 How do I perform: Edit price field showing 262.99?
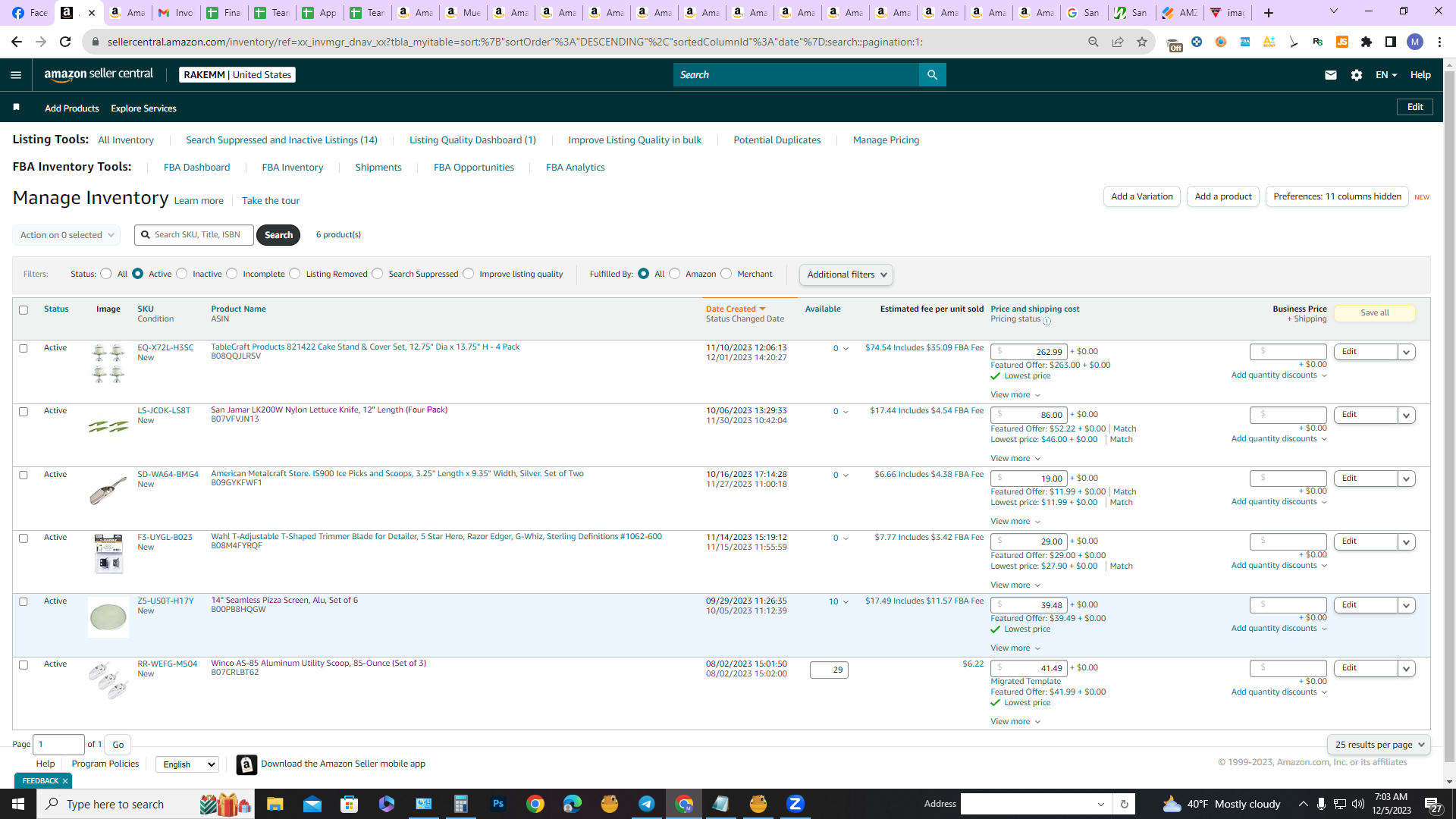(x=1029, y=352)
